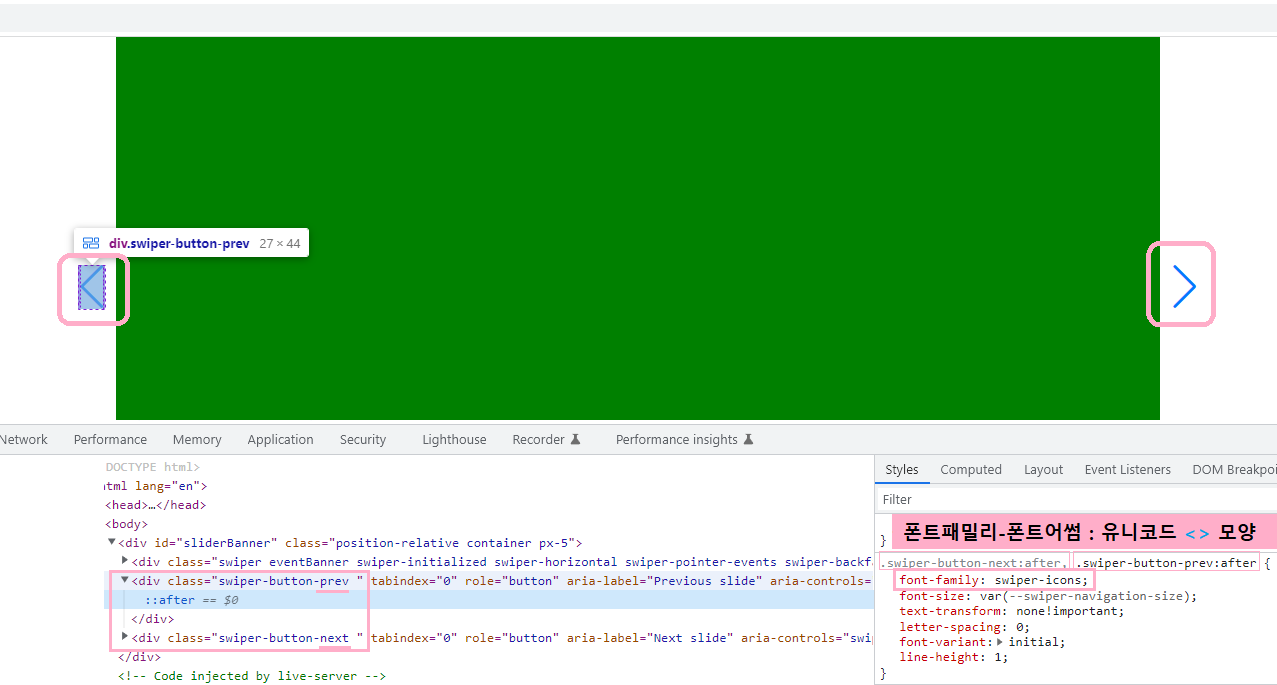
Task: Click the Filter input in Styles
Action: pyautogui.click(x=1076, y=499)
